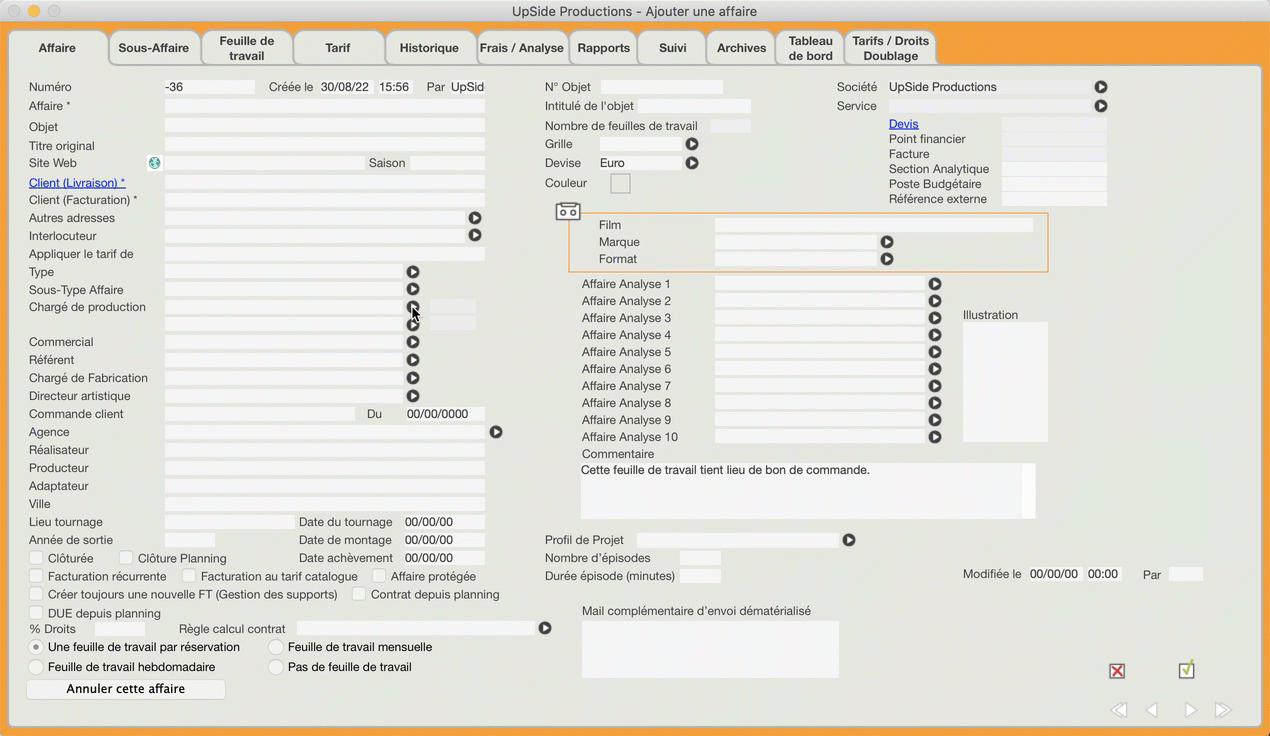The height and width of the screenshot is (736, 1270).
Task: Expand the Directeur artistique dropdown arrow
Action: point(413,396)
